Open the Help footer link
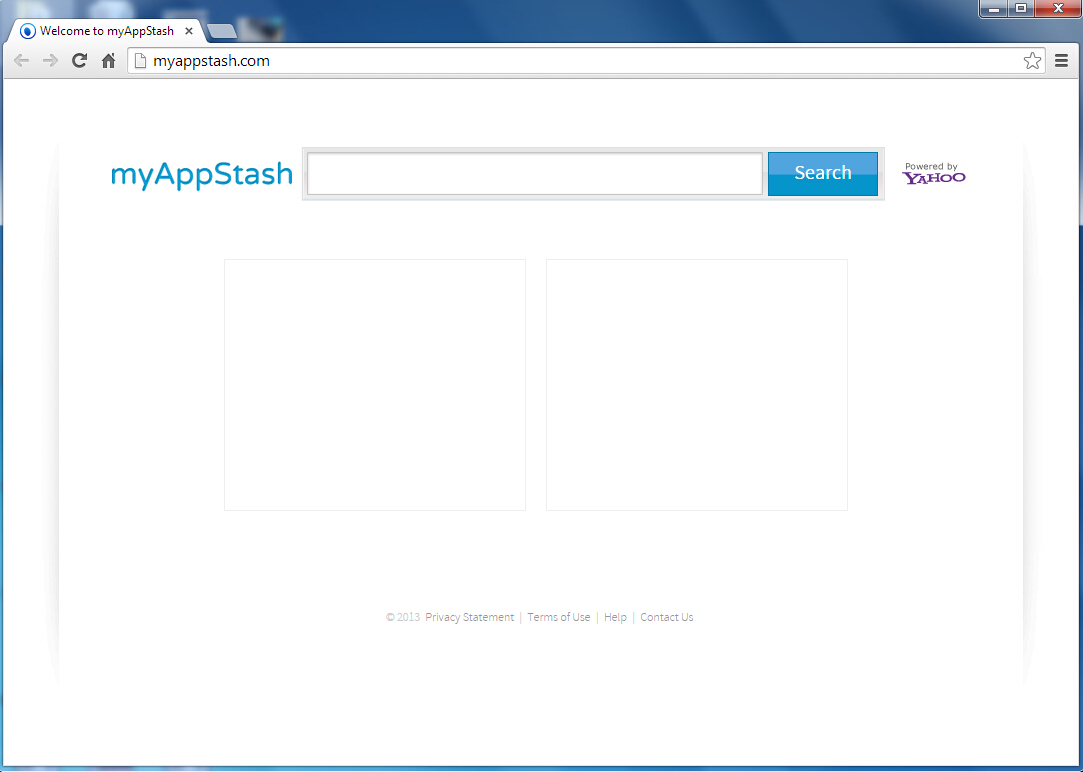 pyautogui.click(x=615, y=617)
